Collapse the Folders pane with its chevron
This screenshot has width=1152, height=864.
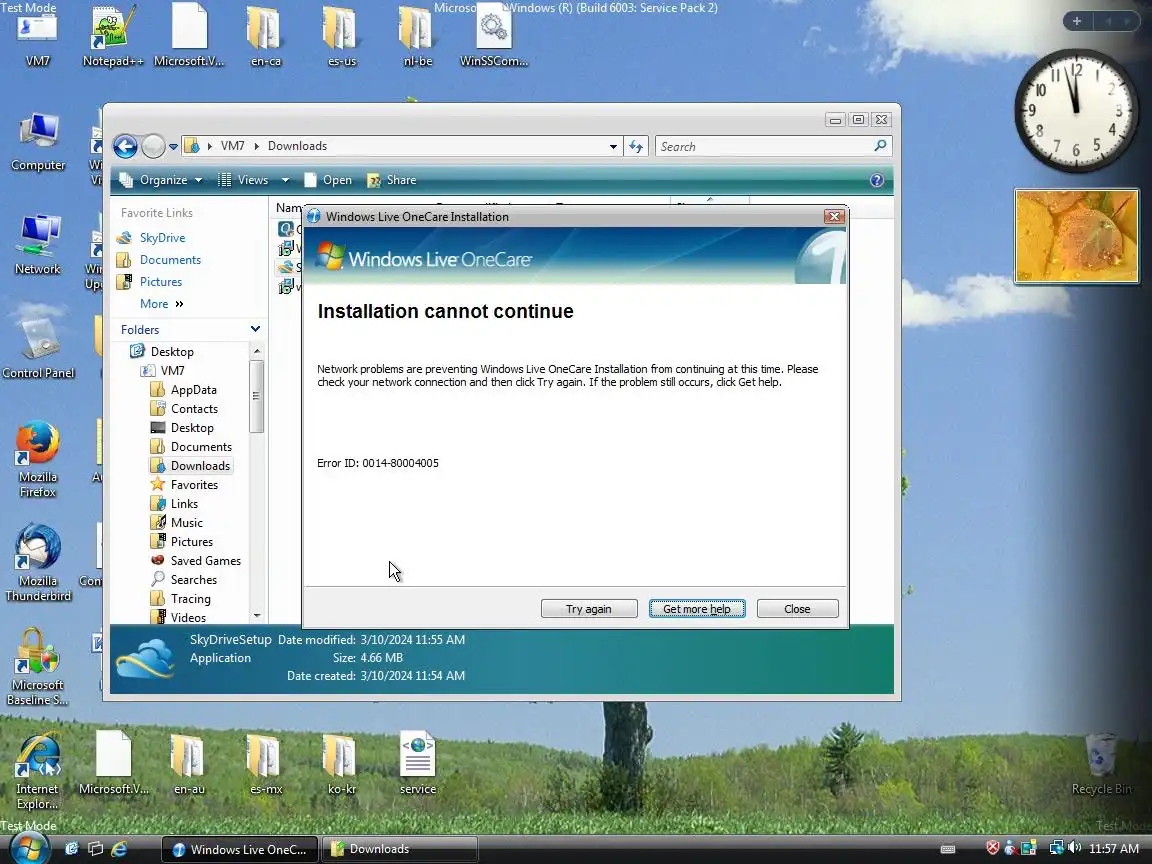[255, 329]
